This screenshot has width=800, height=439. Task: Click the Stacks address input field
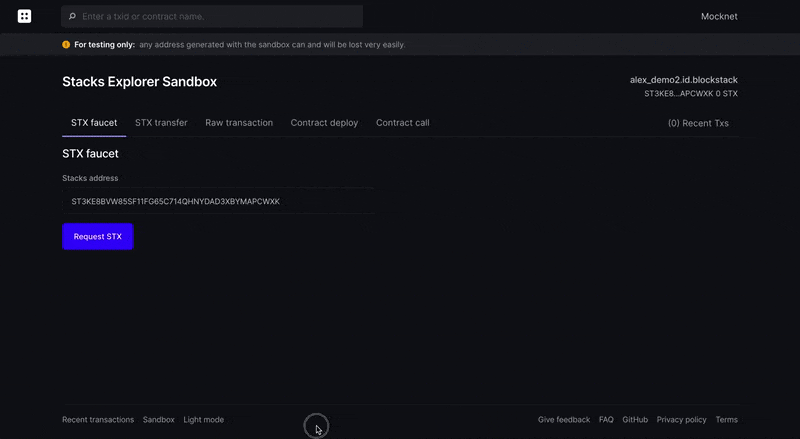tap(218, 201)
